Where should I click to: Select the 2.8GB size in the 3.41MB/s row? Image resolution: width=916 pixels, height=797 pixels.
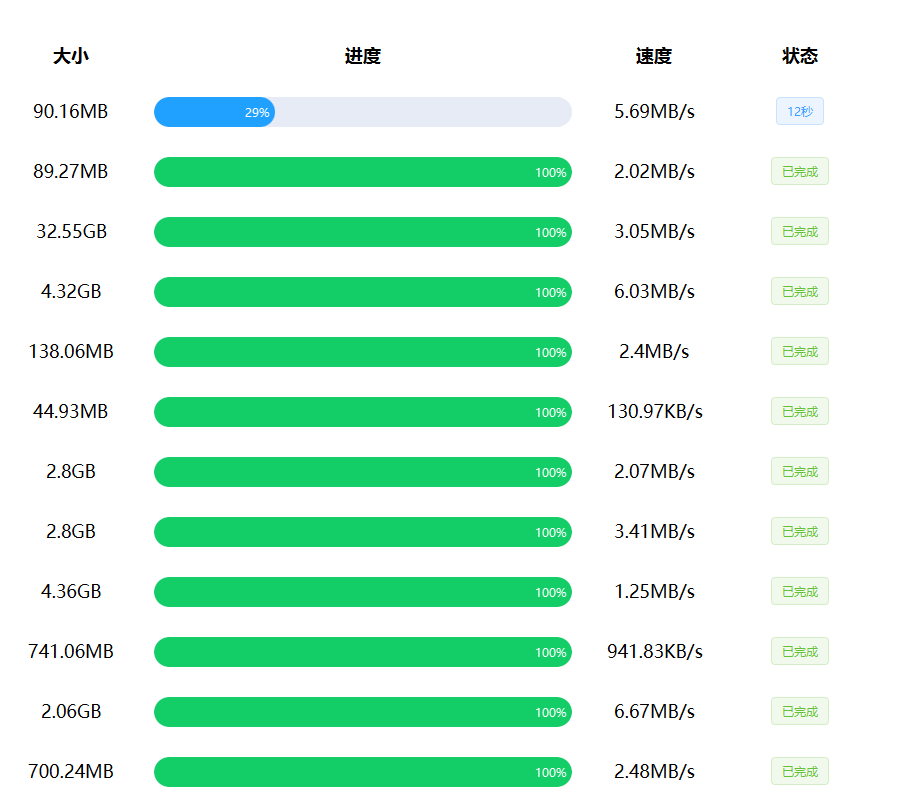(x=71, y=531)
